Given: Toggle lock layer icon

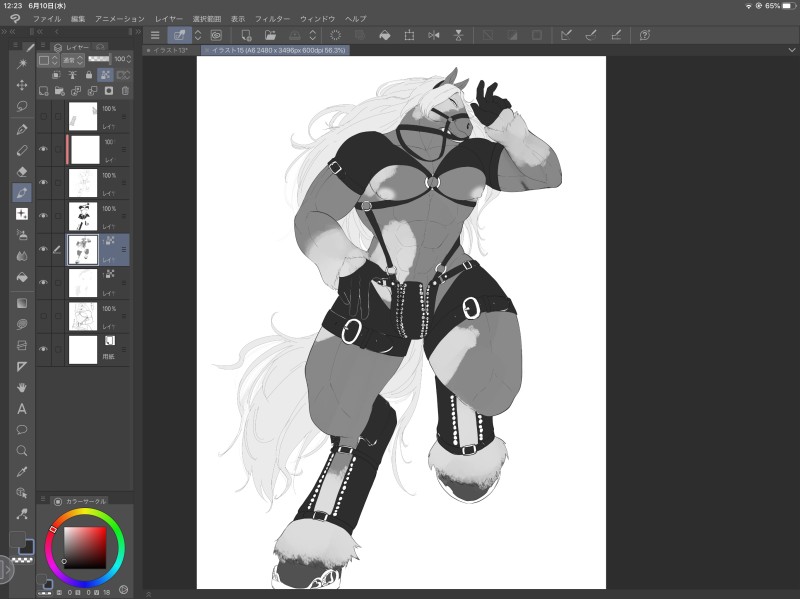Looking at the screenshot, I should click(89, 75).
